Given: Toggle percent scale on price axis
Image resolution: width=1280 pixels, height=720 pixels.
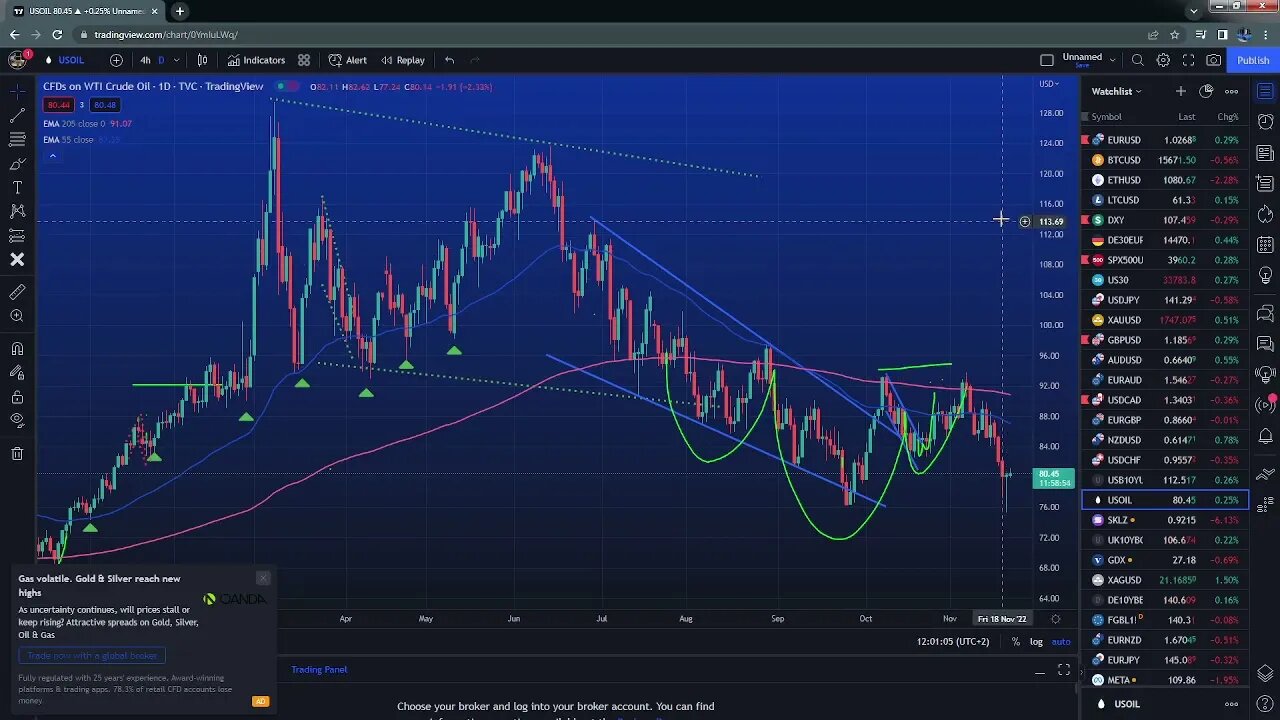Looking at the screenshot, I should (x=1016, y=642).
